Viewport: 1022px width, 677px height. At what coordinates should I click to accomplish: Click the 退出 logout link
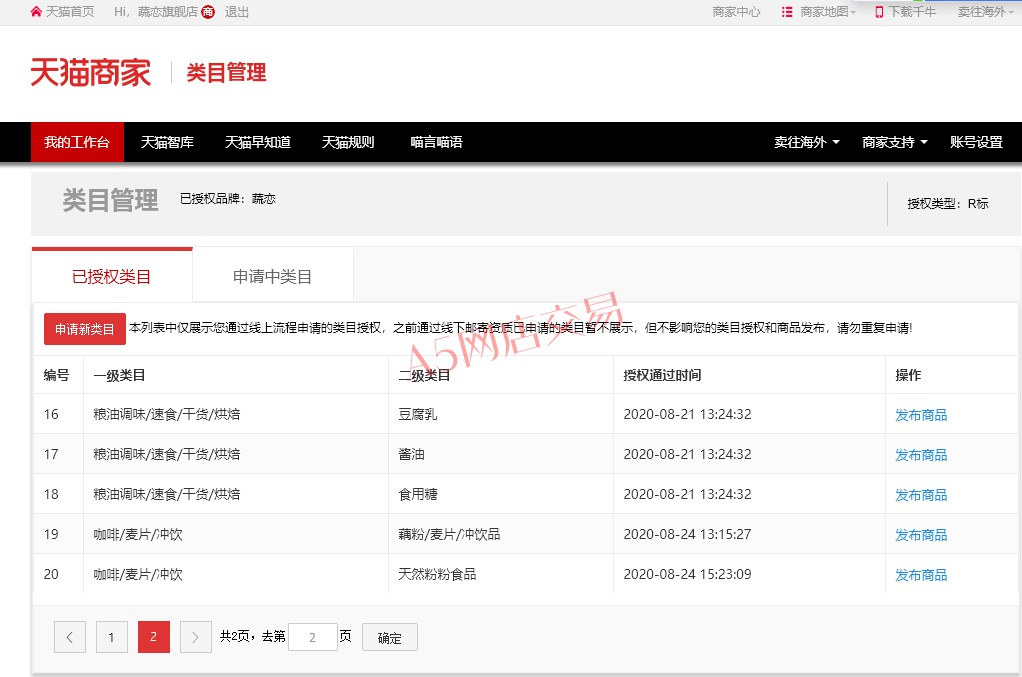pyautogui.click(x=237, y=12)
